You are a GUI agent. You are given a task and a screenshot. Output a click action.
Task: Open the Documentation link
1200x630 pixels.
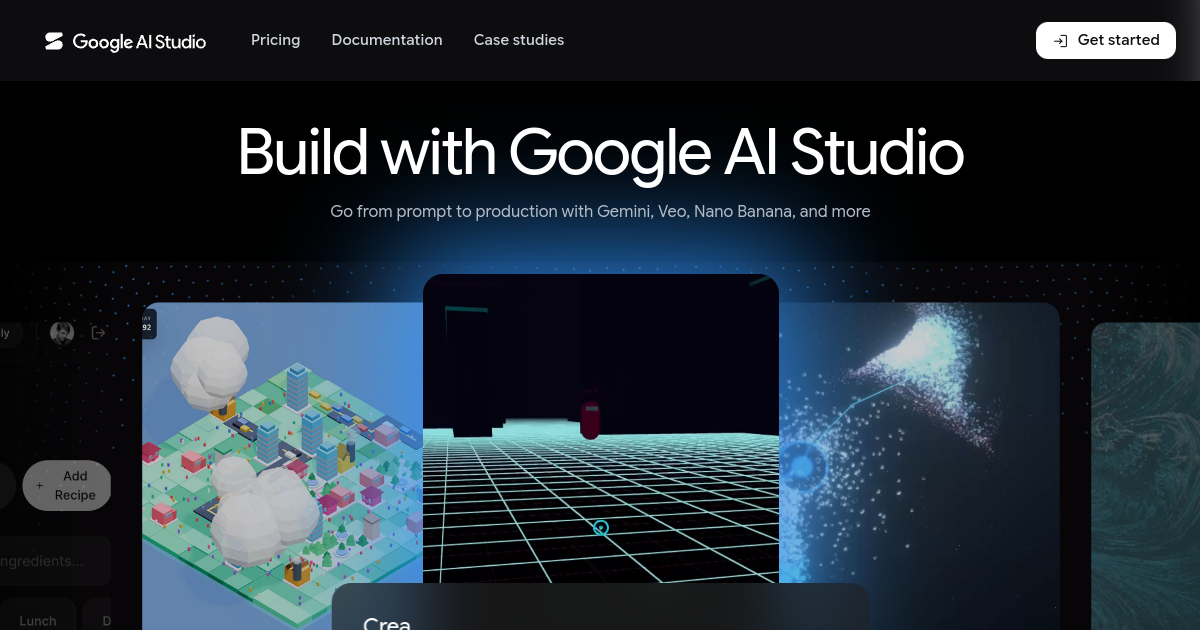tap(387, 40)
